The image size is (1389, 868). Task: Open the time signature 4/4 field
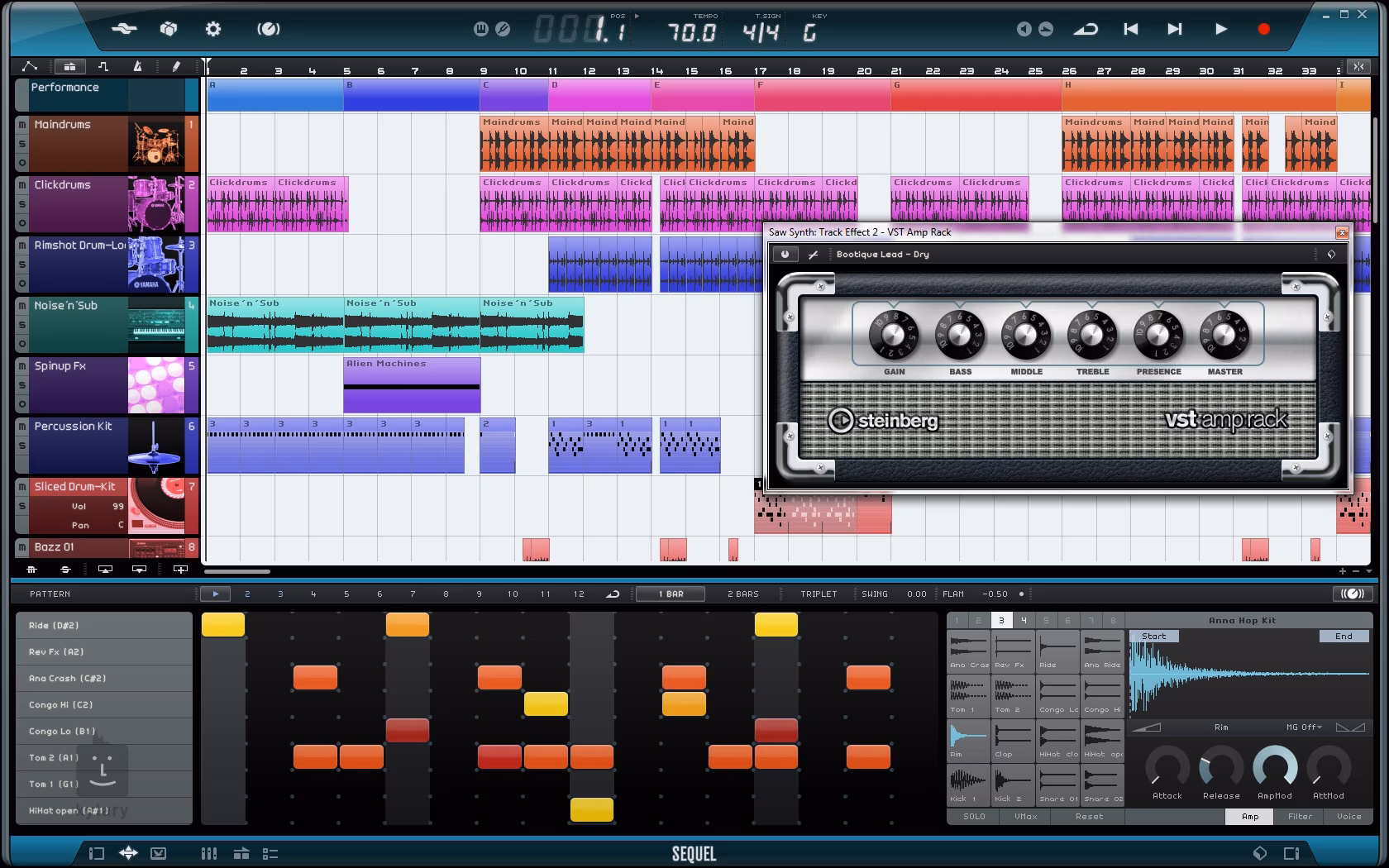tap(760, 32)
